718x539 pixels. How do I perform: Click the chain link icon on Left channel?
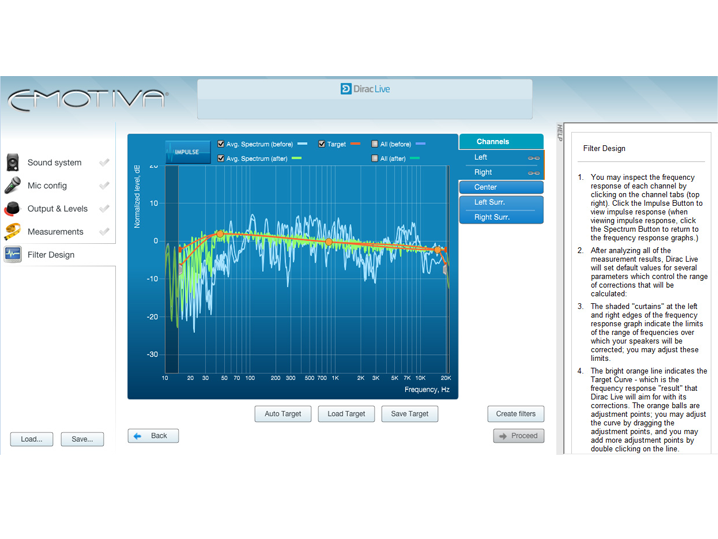[x=533, y=158]
